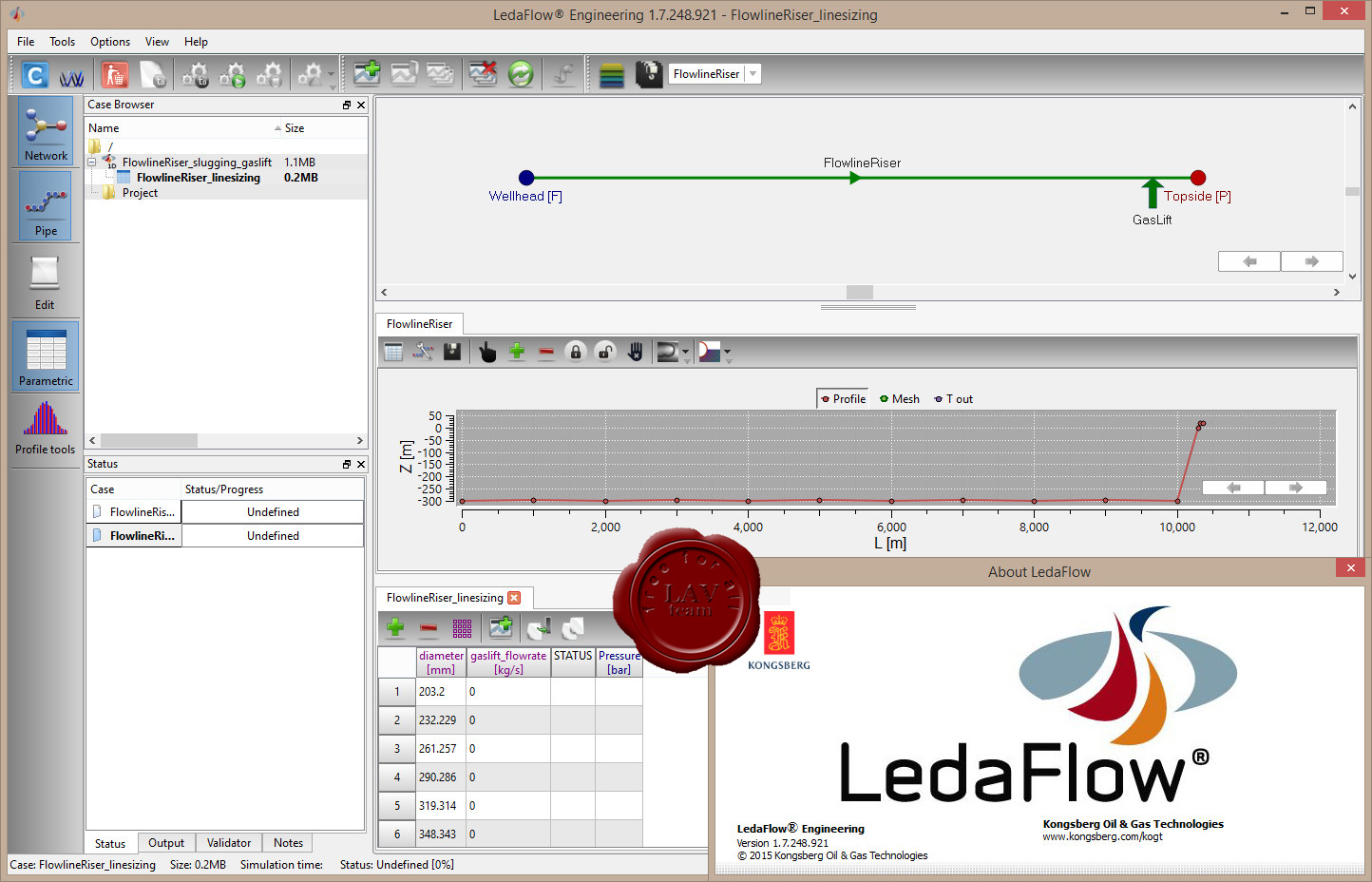Click right arrow button in network diagram
1372x882 pixels.
tap(1311, 261)
